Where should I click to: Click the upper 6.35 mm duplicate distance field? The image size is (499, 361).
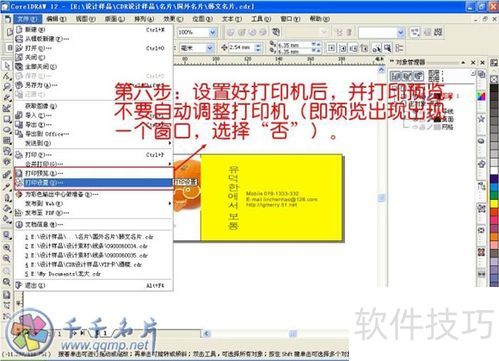click(x=294, y=45)
